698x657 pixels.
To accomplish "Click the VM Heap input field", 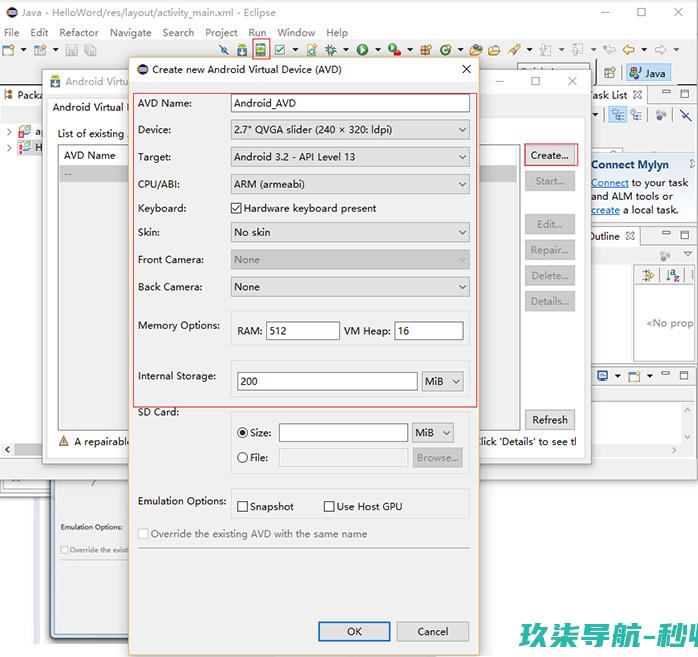I will click(x=429, y=331).
